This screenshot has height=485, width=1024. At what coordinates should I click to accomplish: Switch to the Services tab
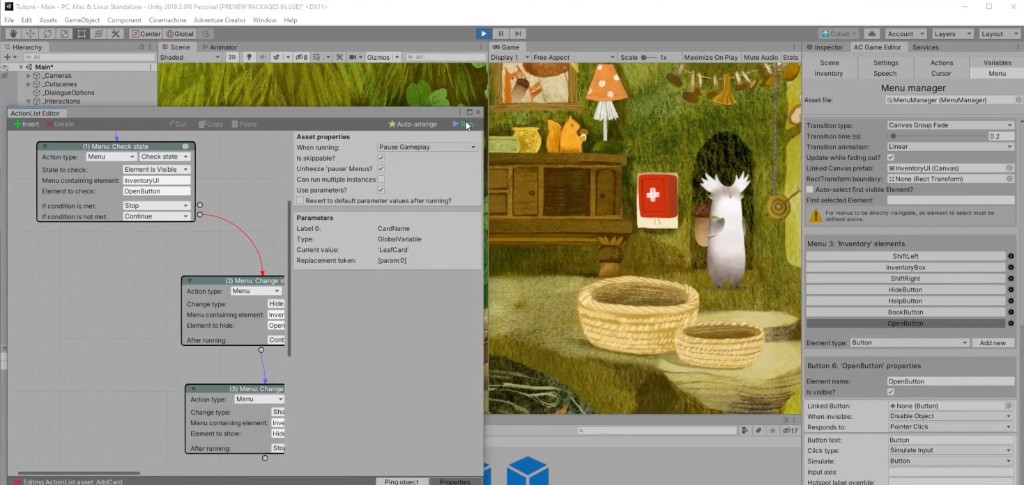[925, 47]
